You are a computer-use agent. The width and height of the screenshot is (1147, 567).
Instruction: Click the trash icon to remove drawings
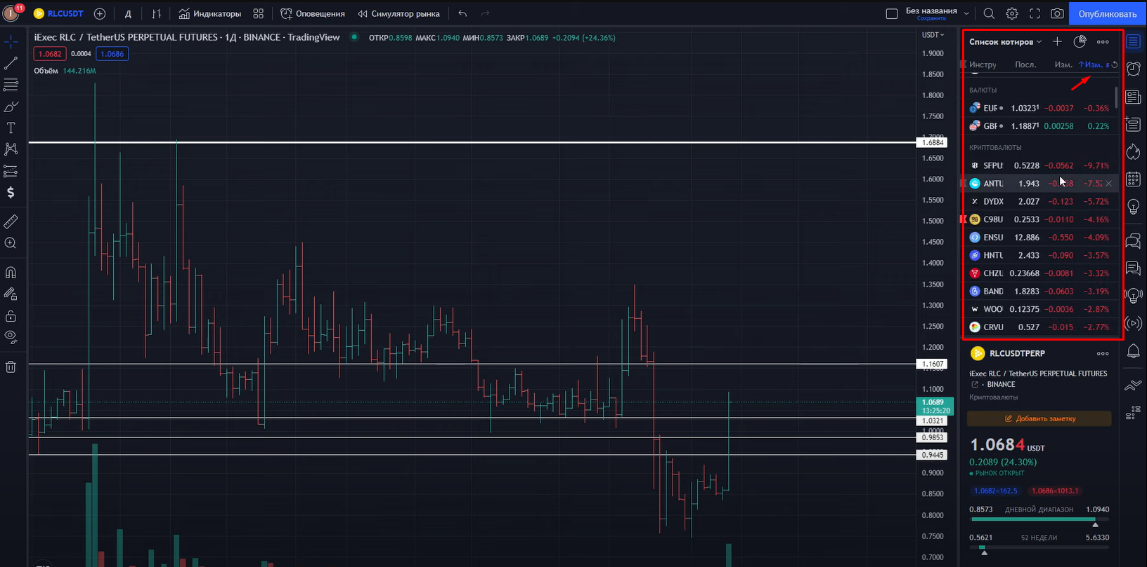point(11,367)
